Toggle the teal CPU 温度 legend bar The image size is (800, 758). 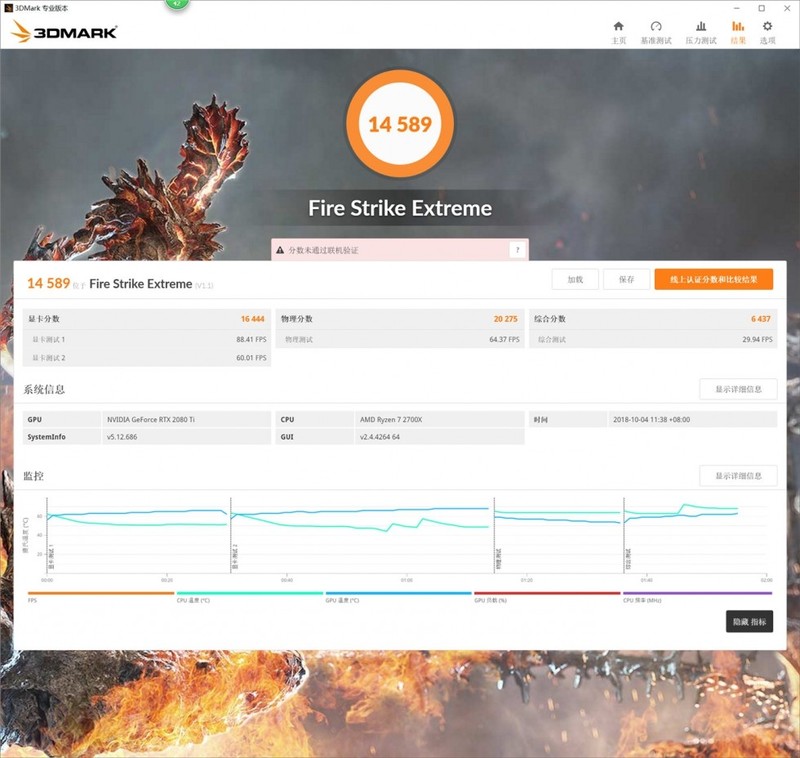coord(249,593)
